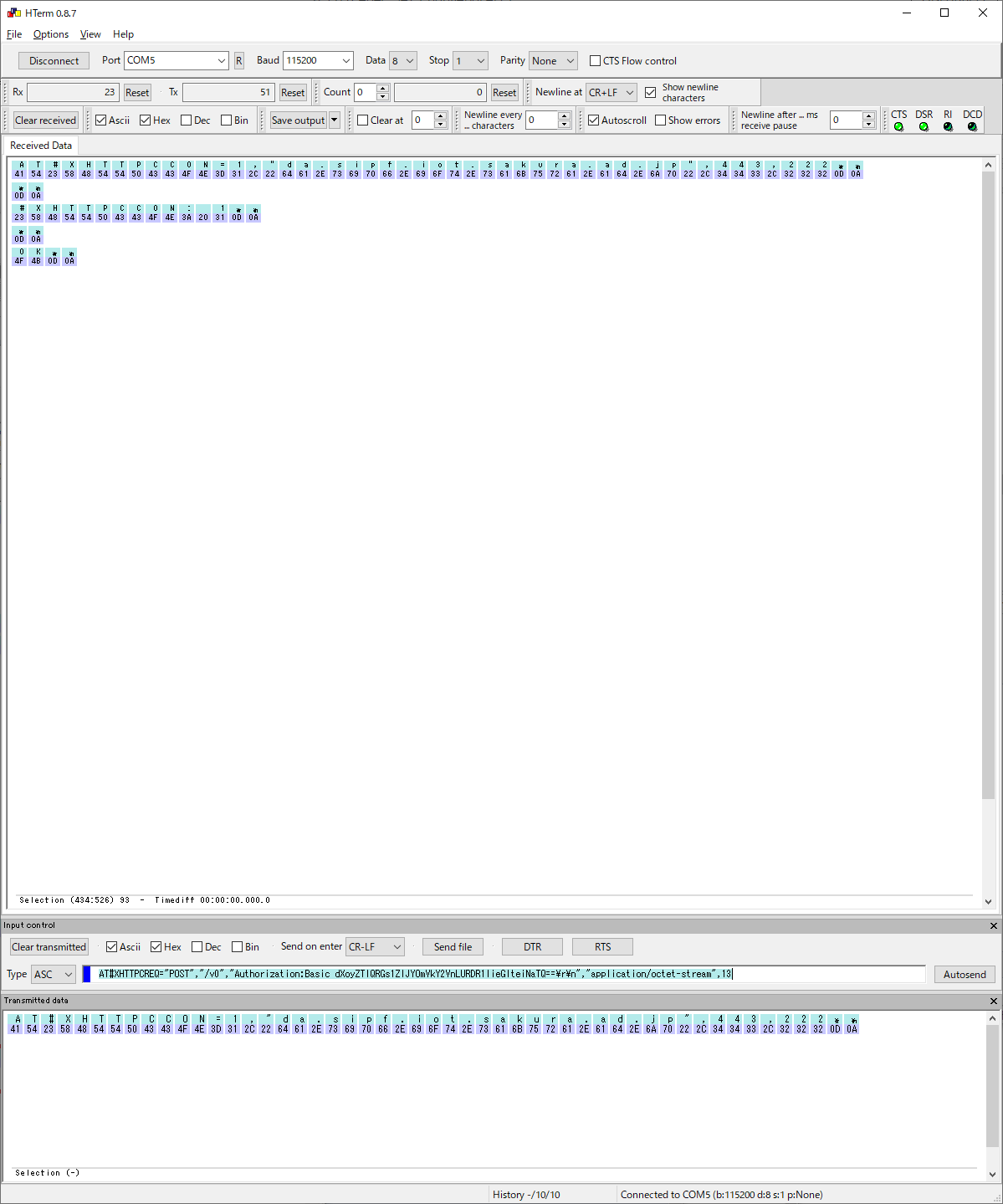
Task: Switch to the Received Data tab
Action: (41, 146)
